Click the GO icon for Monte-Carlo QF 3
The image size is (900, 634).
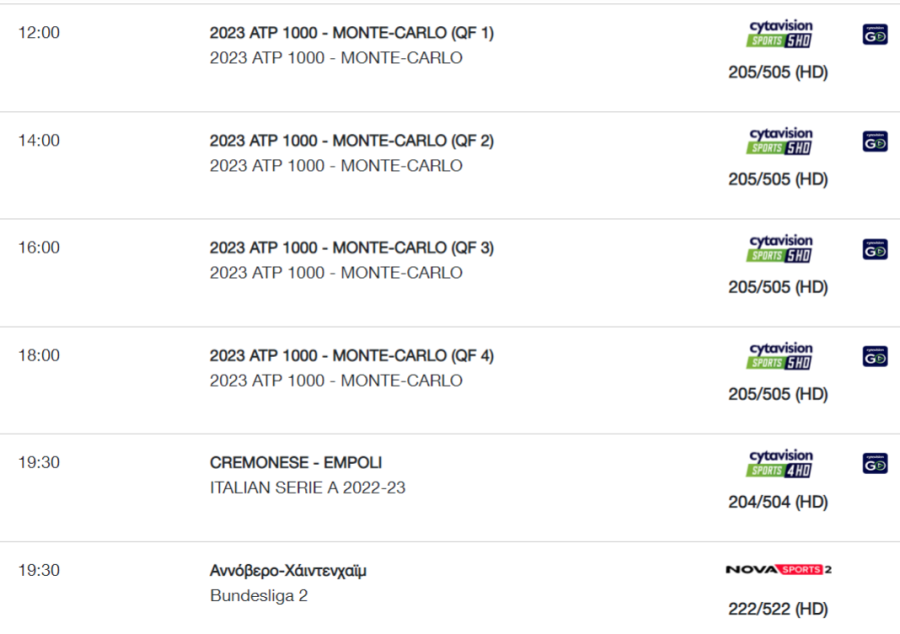coord(875,249)
